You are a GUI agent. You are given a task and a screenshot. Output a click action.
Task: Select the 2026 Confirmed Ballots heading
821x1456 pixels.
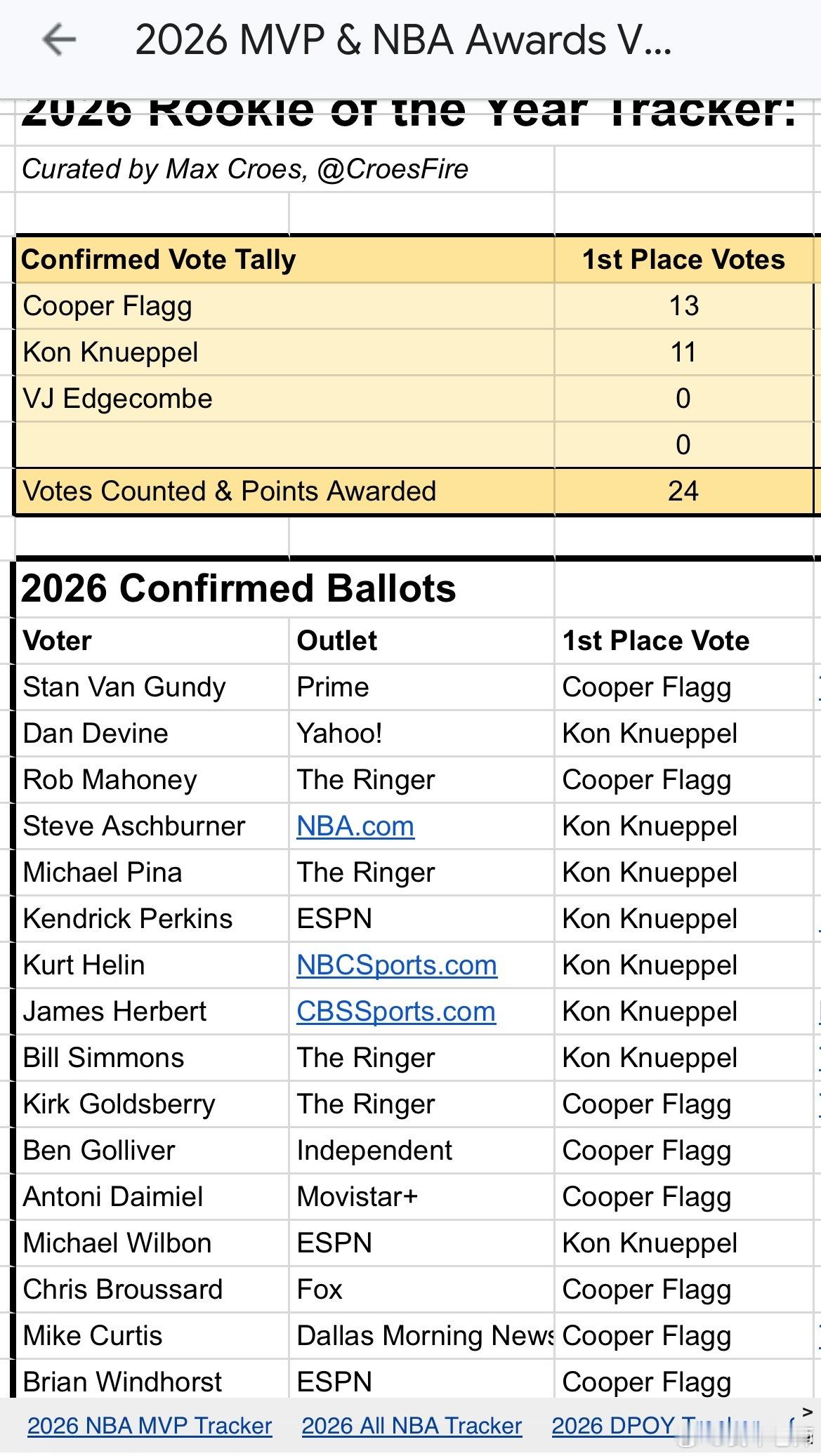(x=239, y=588)
